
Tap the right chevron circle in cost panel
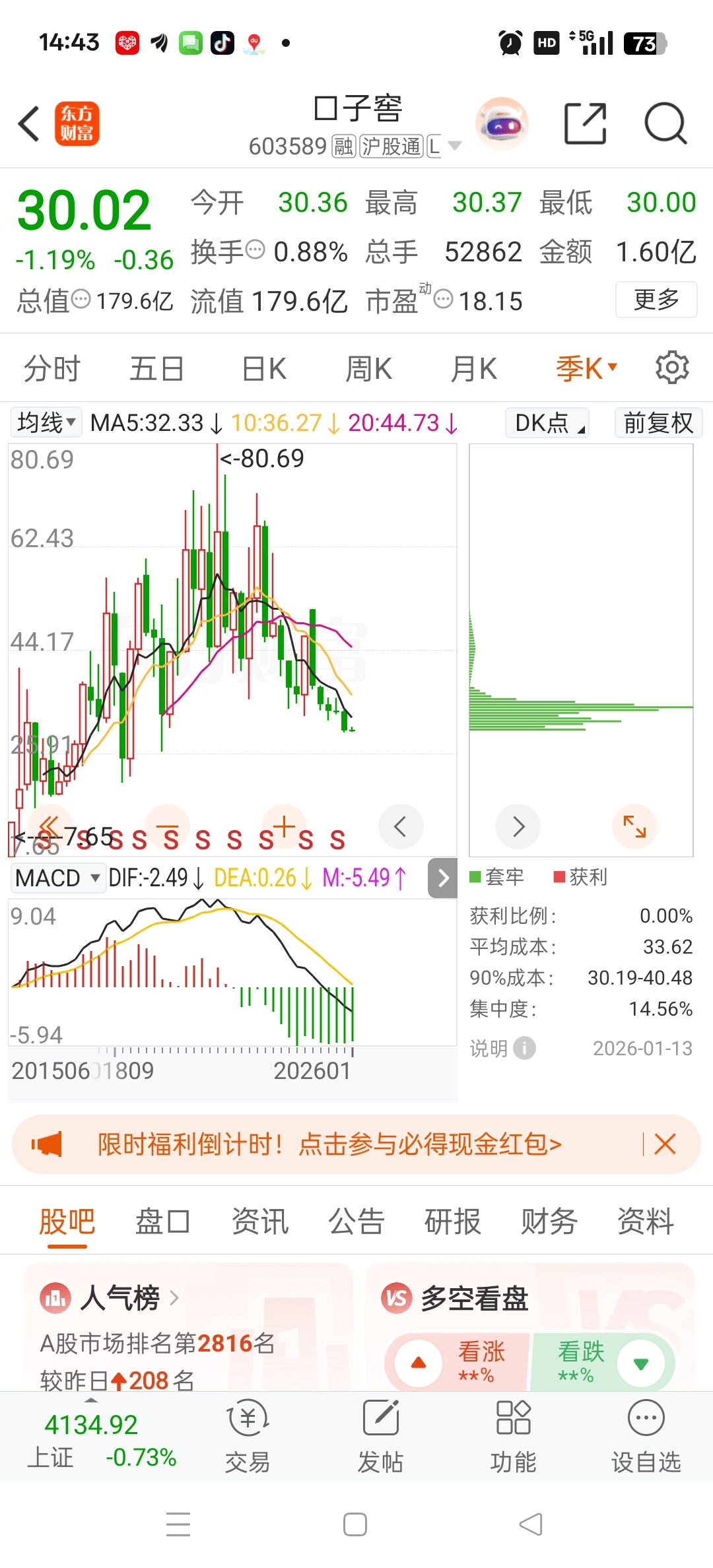point(518,826)
